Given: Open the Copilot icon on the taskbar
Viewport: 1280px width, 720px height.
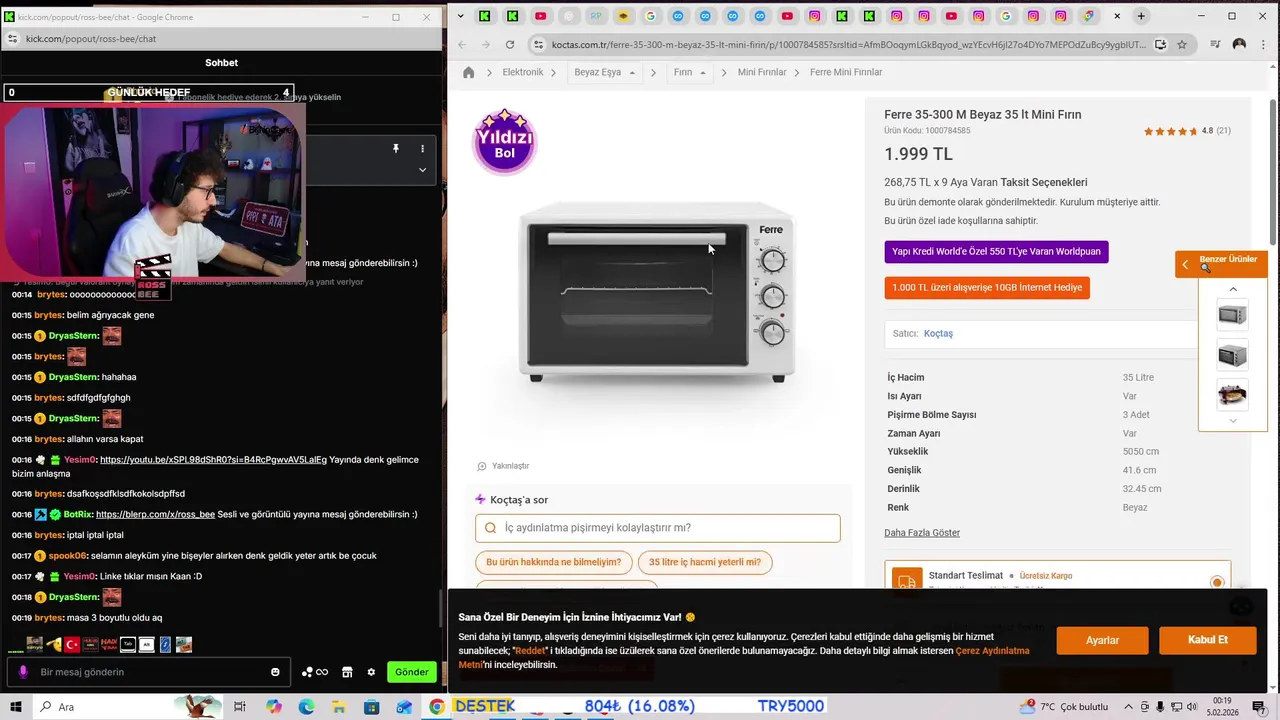Looking at the screenshot, I should click(x=274, y=707).
